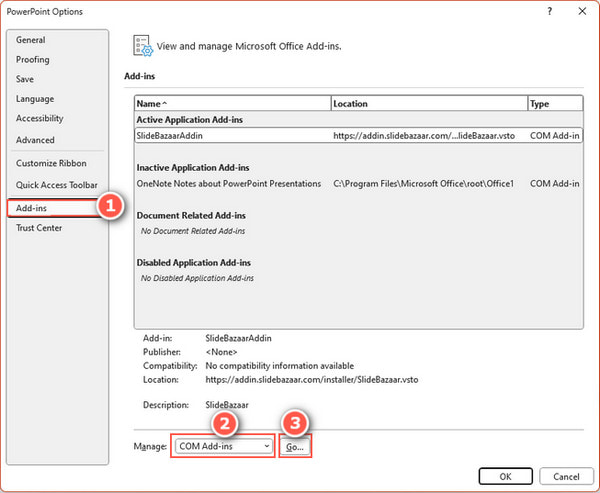Select Quick Access Toolbar category
Viewport: 600px width, 493px height.
pos(57,185)
